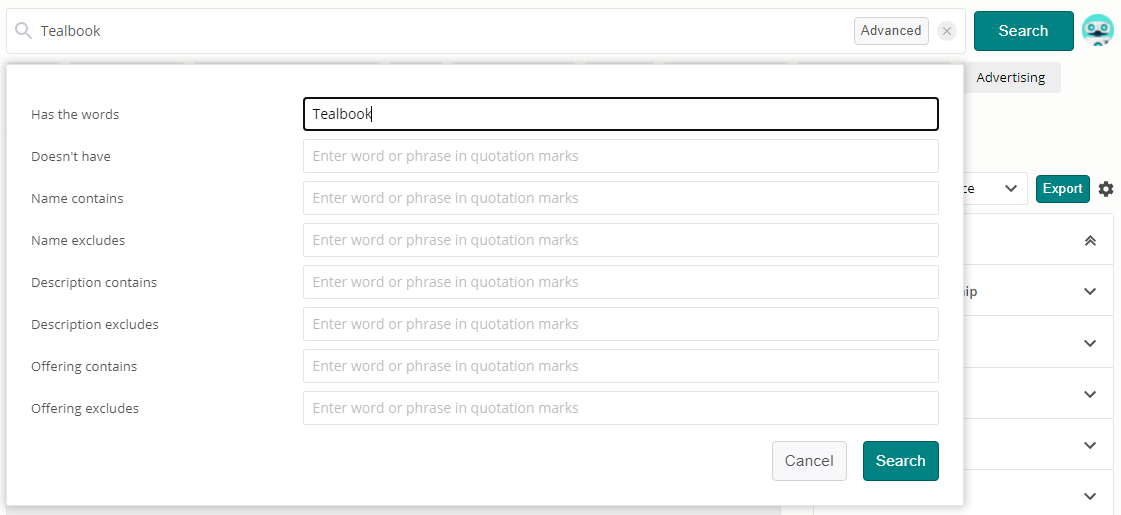This screenshot has height=515, width=1121.
Task: Focus the 'Name contains' field
Action: click(x=620, y=198)
